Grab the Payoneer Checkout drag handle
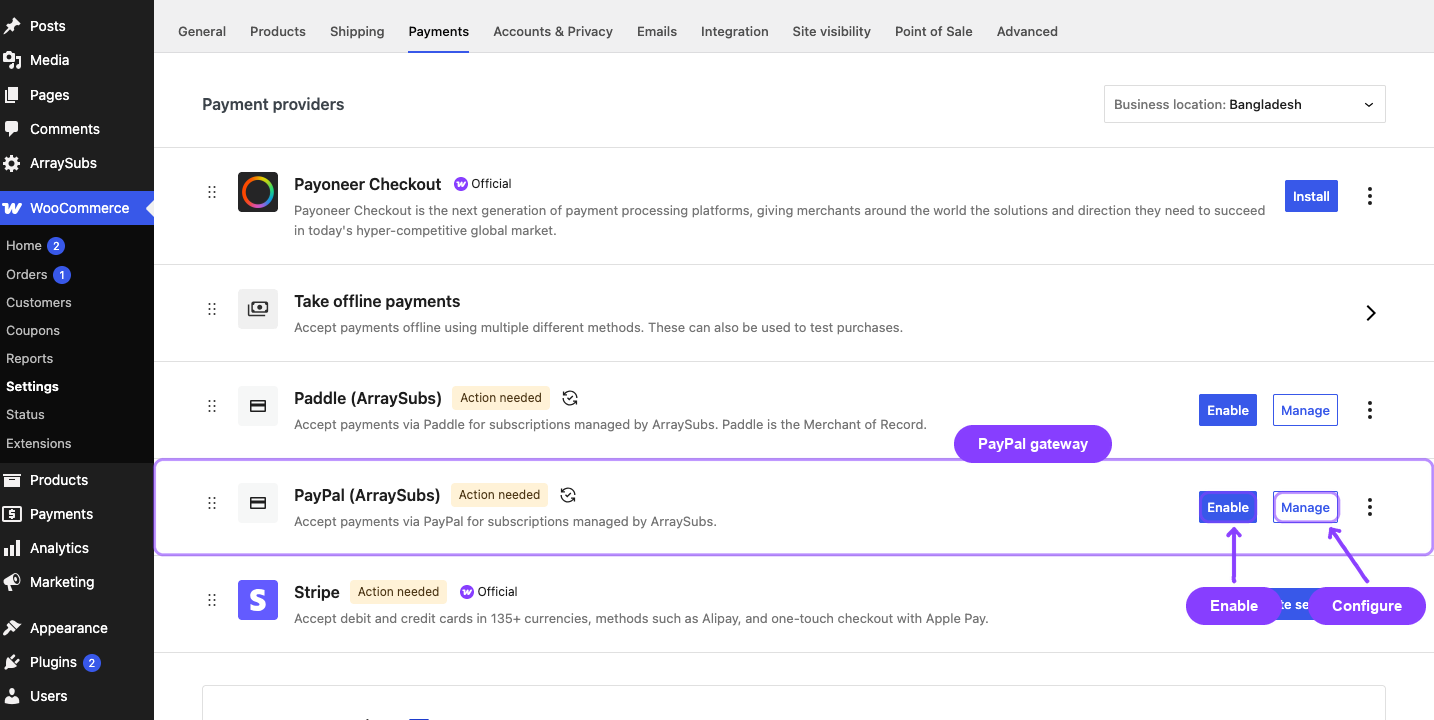 point(212,192)
